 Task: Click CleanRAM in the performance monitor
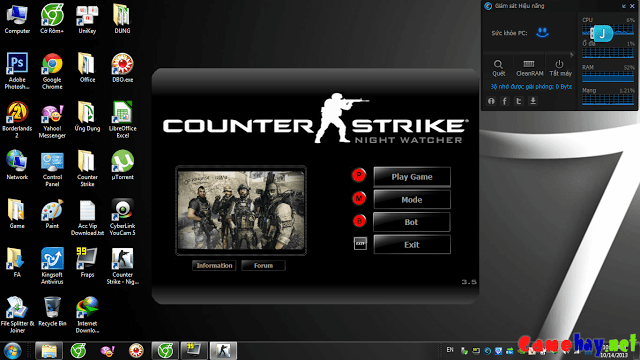tap(529, 68)
